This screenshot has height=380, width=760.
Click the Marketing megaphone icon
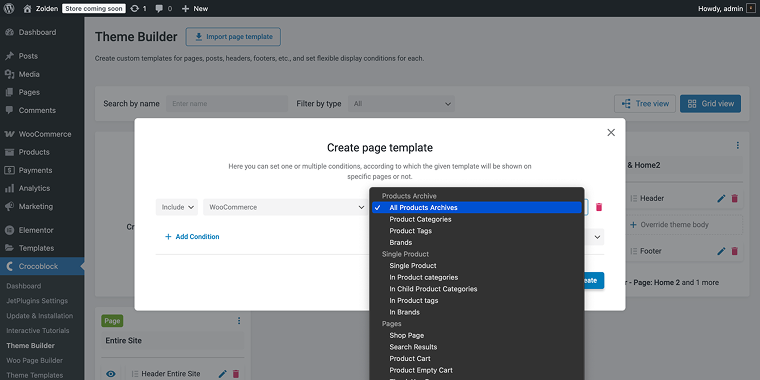(9, 206)
